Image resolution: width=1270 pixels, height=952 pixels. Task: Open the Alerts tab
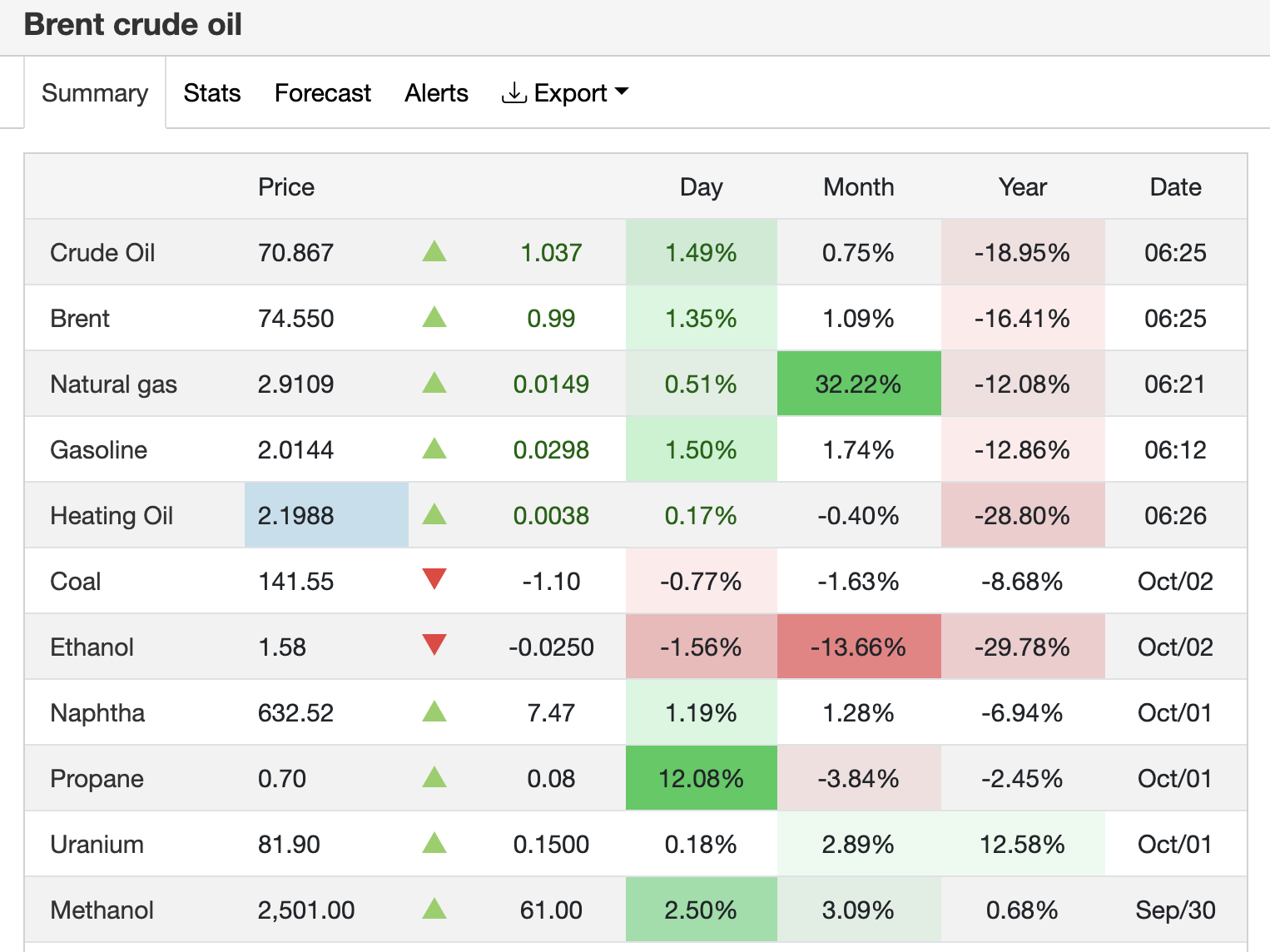click(436, 92)
